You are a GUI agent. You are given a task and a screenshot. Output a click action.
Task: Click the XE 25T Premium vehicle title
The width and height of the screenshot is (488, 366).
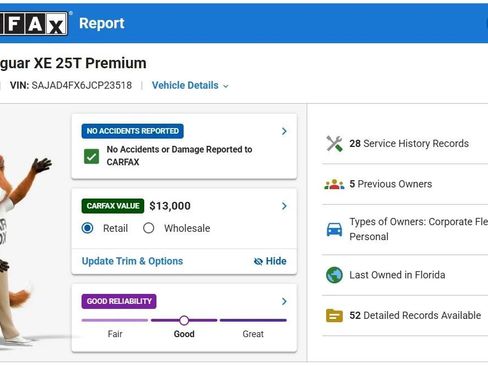click(x=73, y=63)
